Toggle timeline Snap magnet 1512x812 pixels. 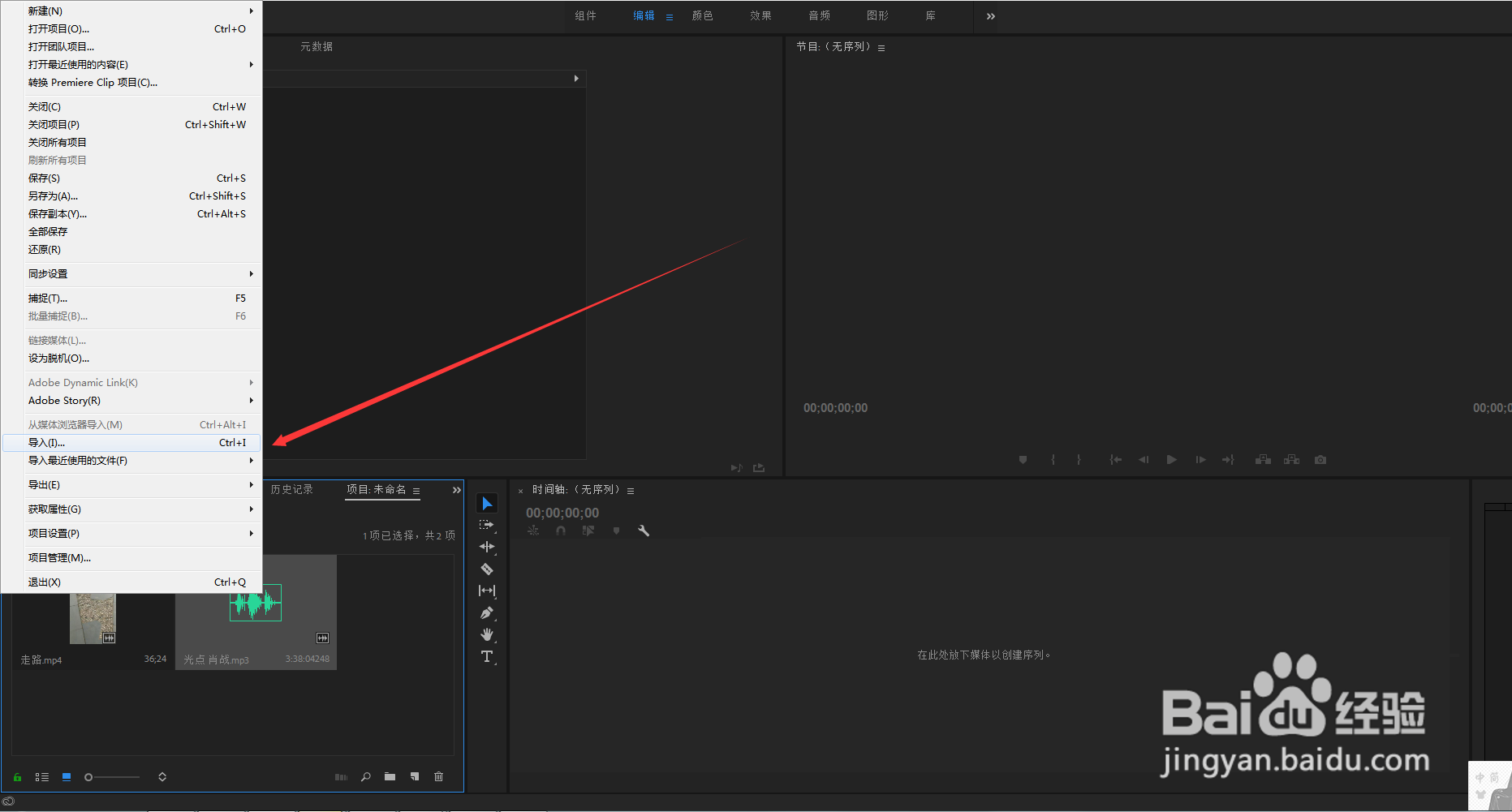point(561,531)
